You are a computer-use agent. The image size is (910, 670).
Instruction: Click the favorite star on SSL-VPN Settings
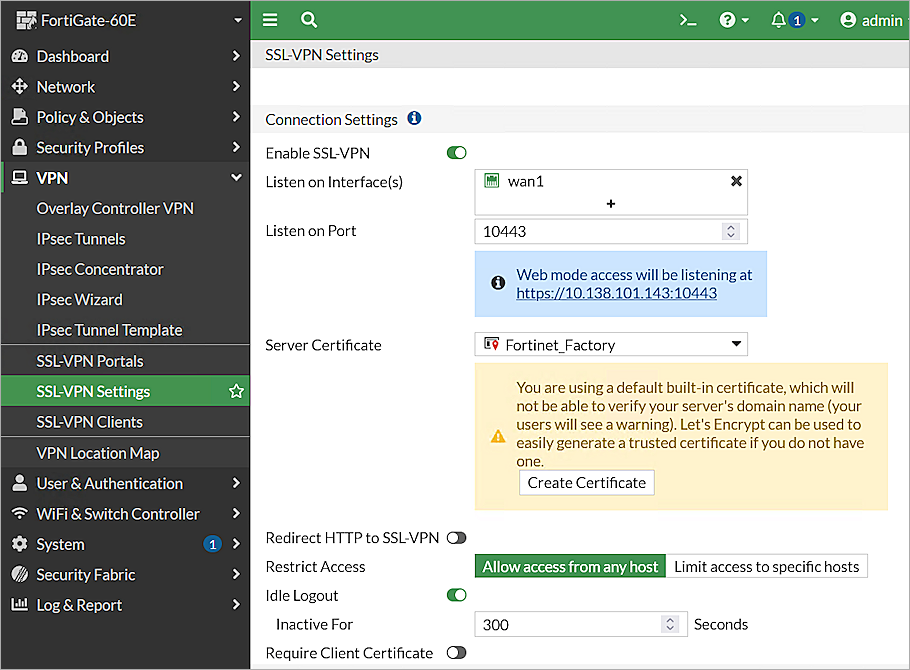(236, 392)
